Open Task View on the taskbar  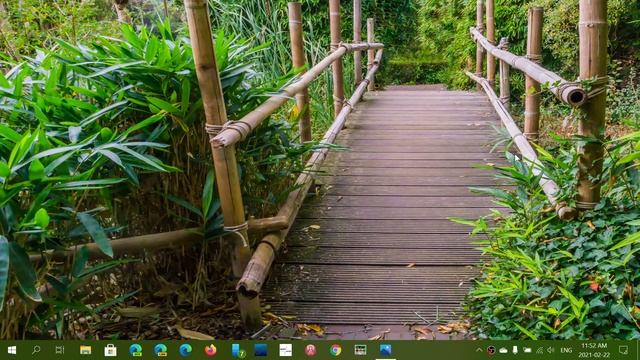60,350
